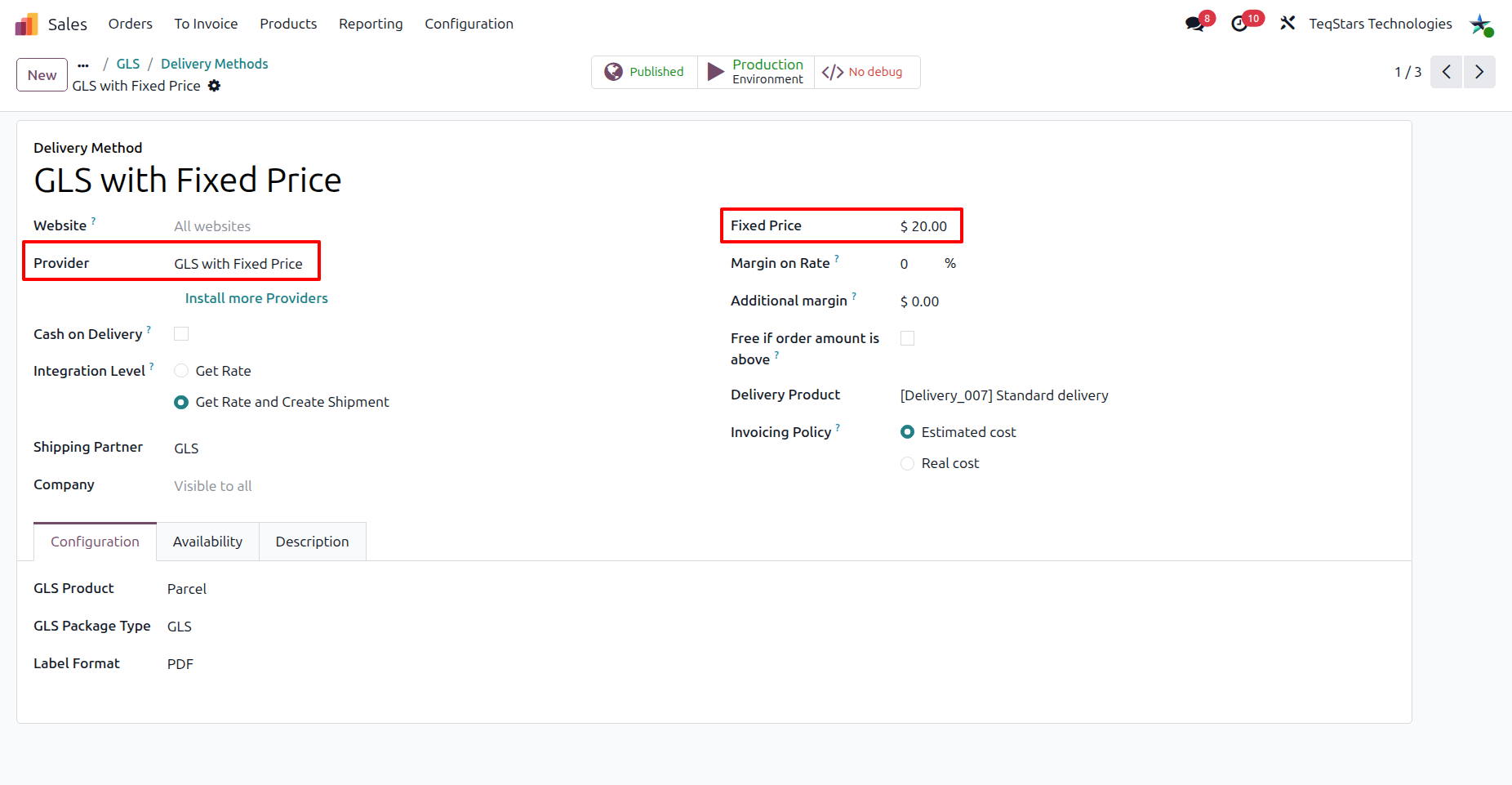This screenshot has height=785, width=1512.
Task: Open the Sales app home icon
Action: click(27, 24)
